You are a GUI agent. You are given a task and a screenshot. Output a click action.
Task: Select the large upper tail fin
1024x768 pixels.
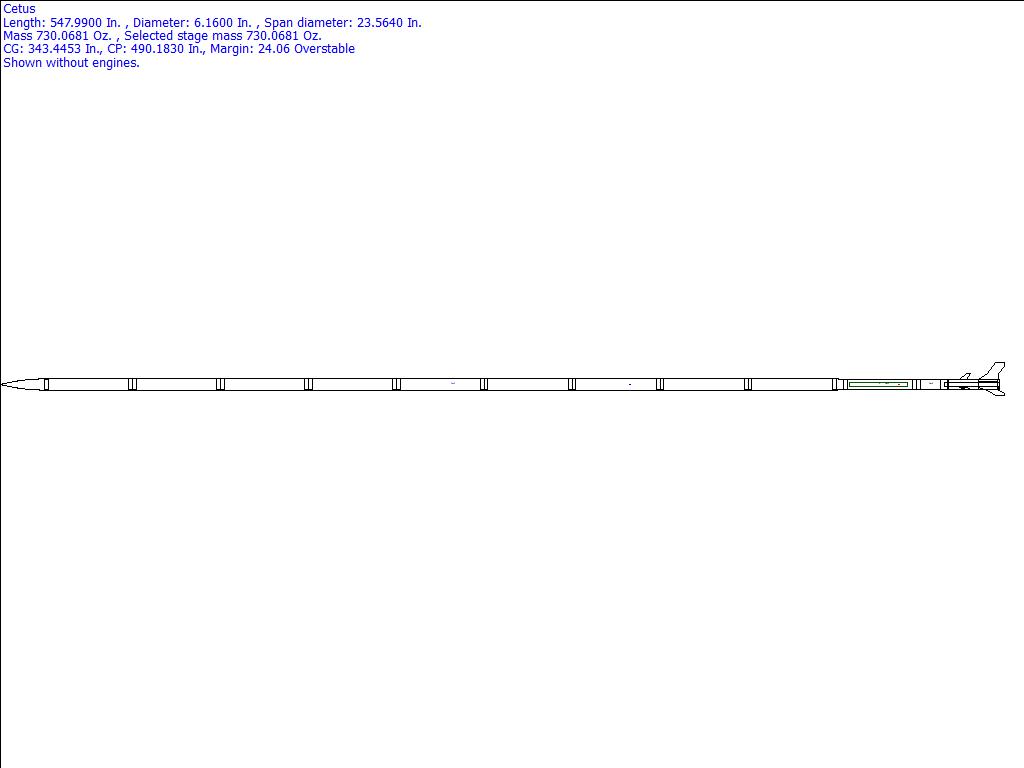(994, 371)
